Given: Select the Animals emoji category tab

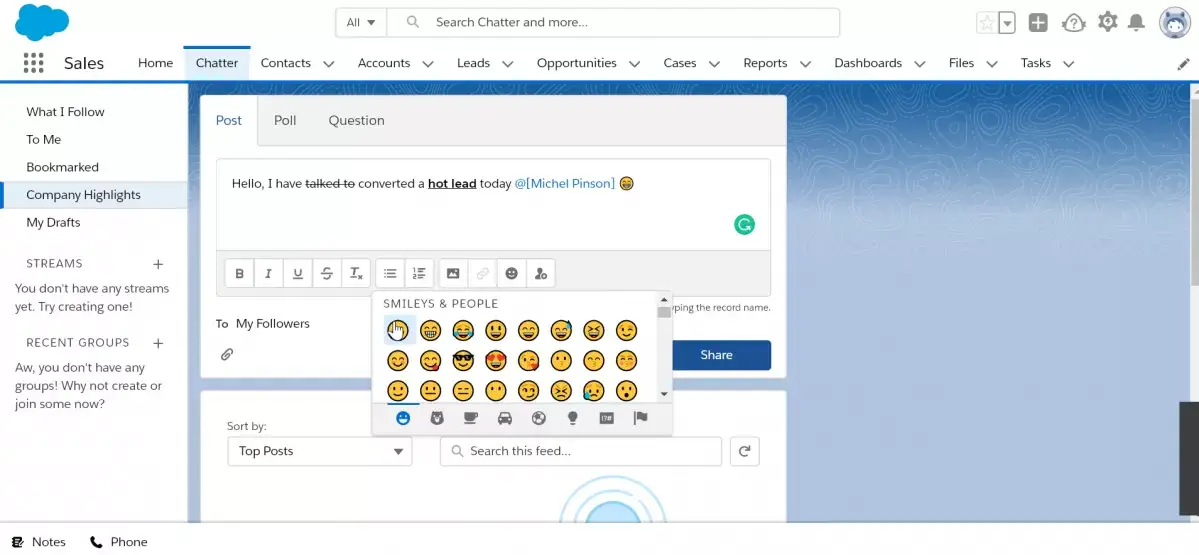Looking at the screenshot, I should (x=437, y=418).
